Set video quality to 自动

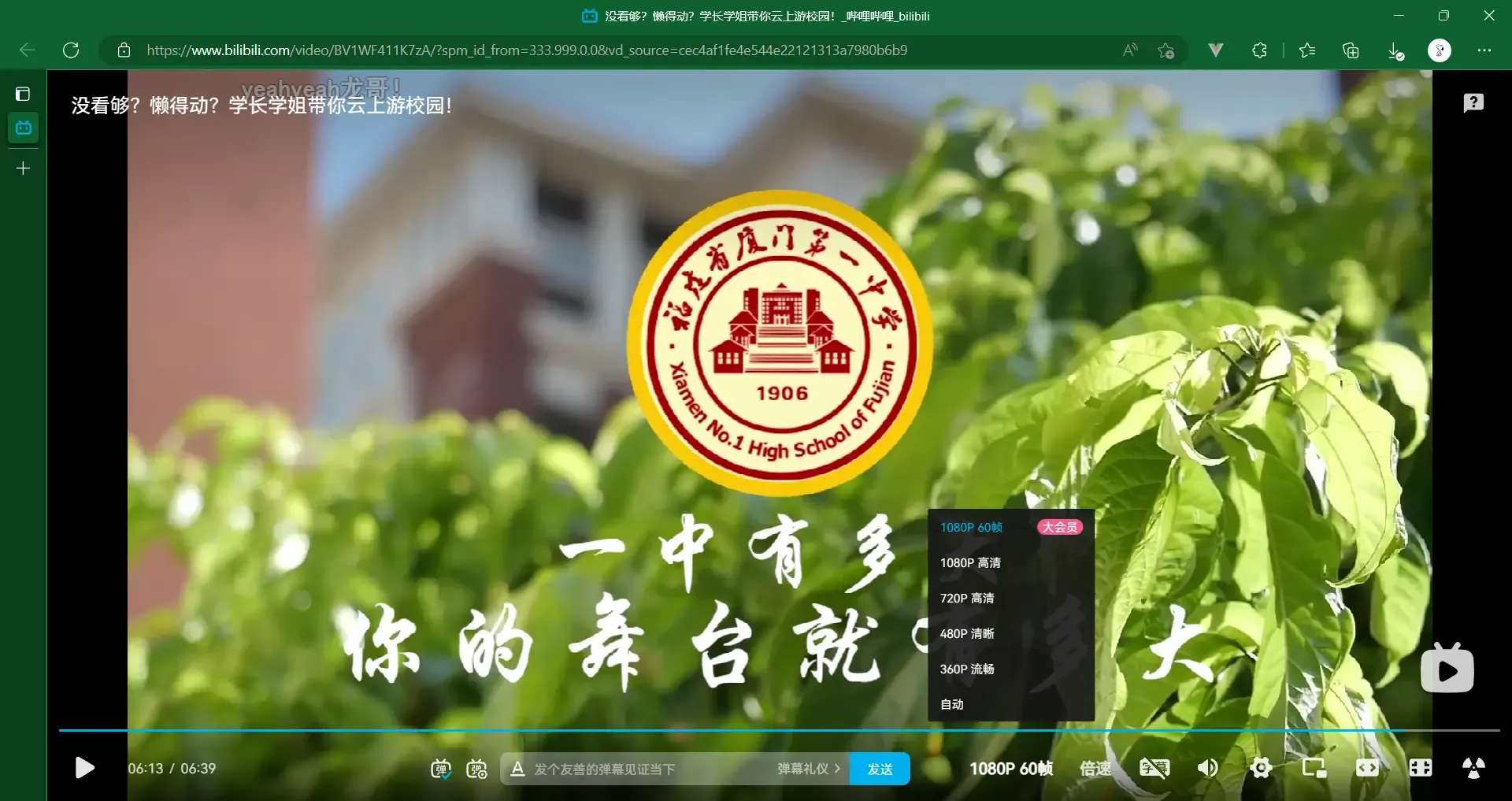click(1011, 704)
